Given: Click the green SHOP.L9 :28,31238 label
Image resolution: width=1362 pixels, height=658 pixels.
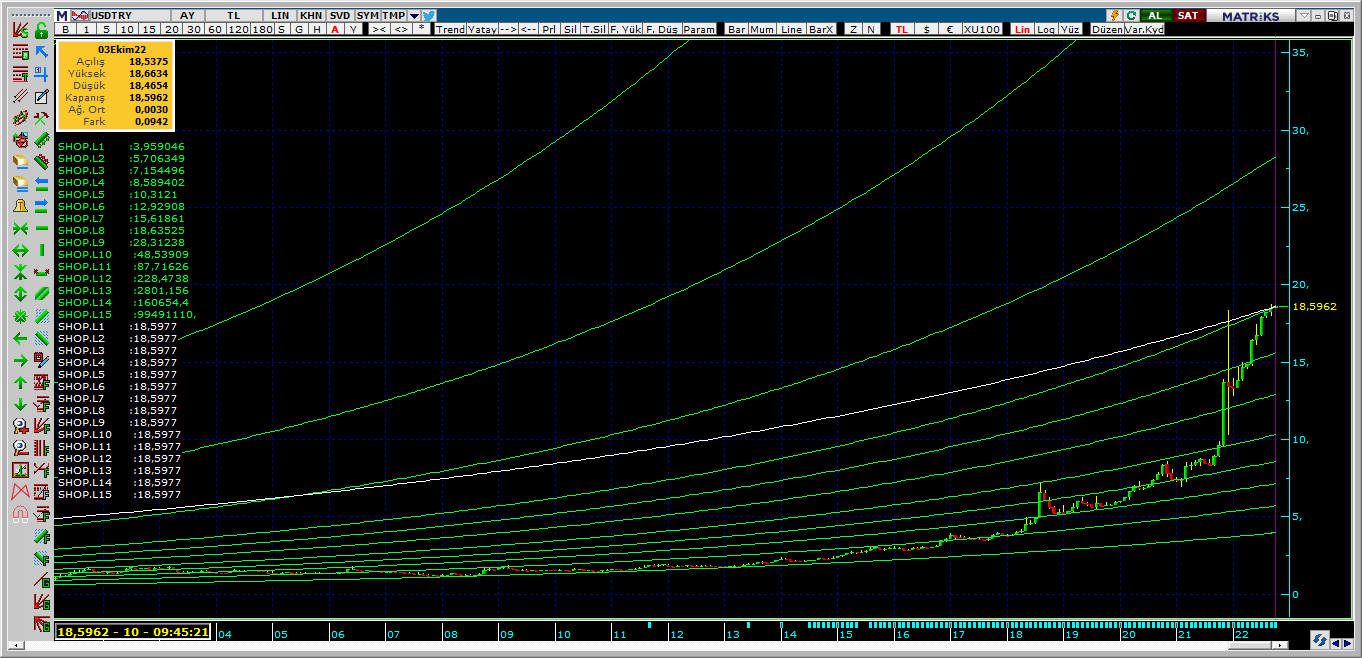Looking at the screenshot, I should coord(121,243).
